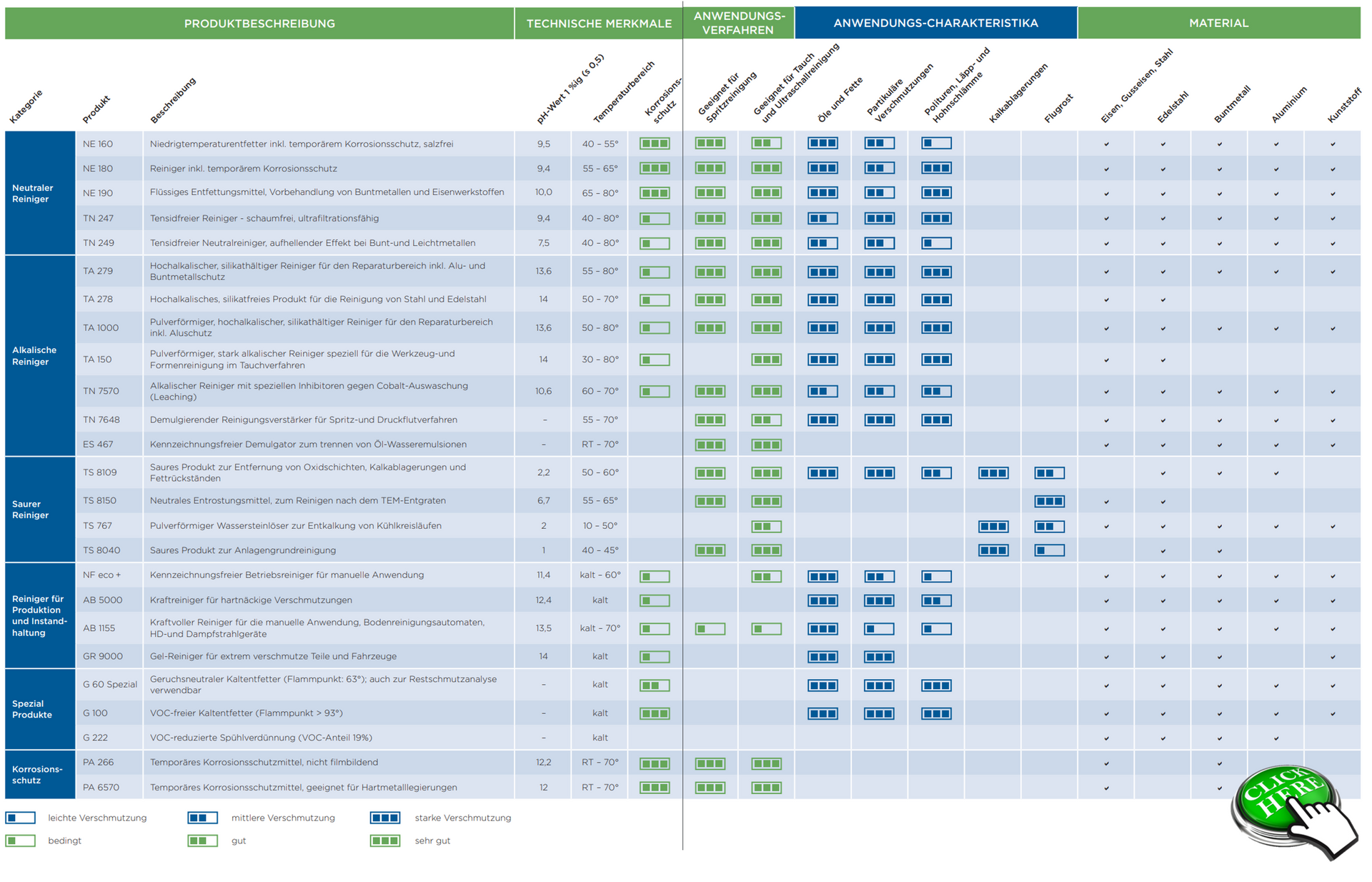Viewport: 1372px width, 882px height.
Task: Click the green 'bedingt' legend icon
Action: (x=20, y=841)
